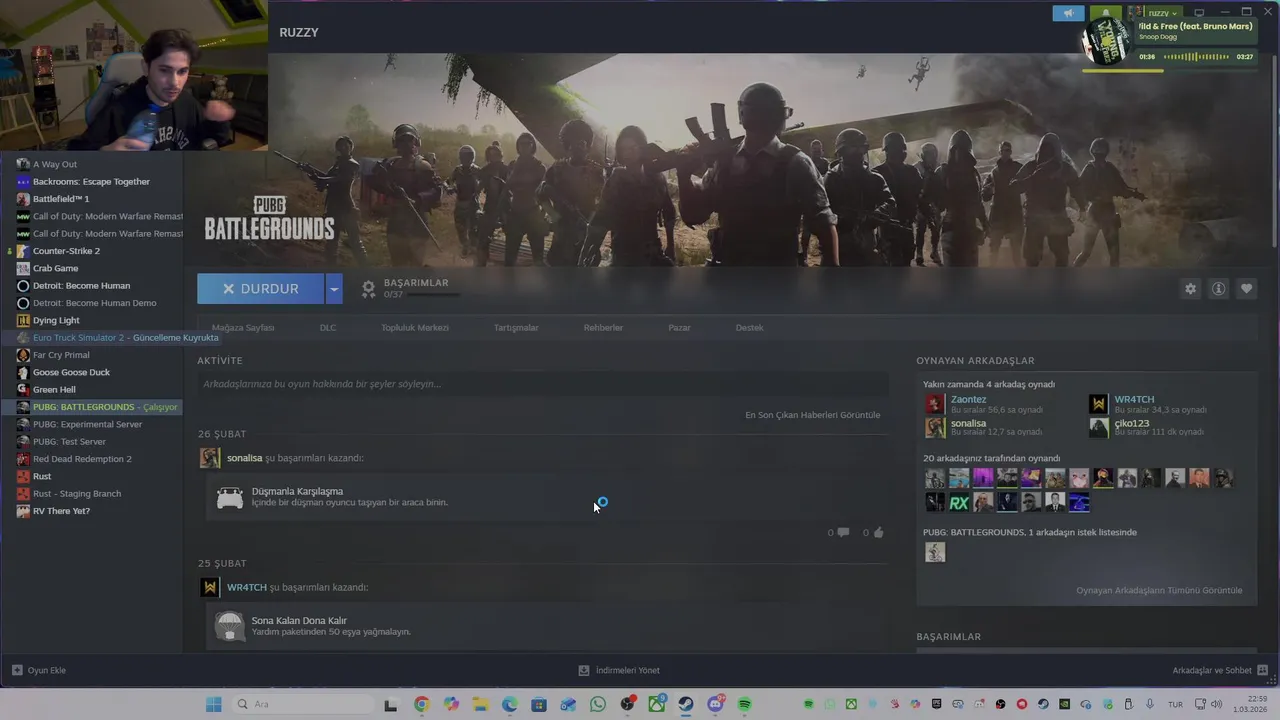Image resolution: width=1280 pixels, height=720 pixels.
Task: Open Discord from the taskbar
Action: coord(716,704)
